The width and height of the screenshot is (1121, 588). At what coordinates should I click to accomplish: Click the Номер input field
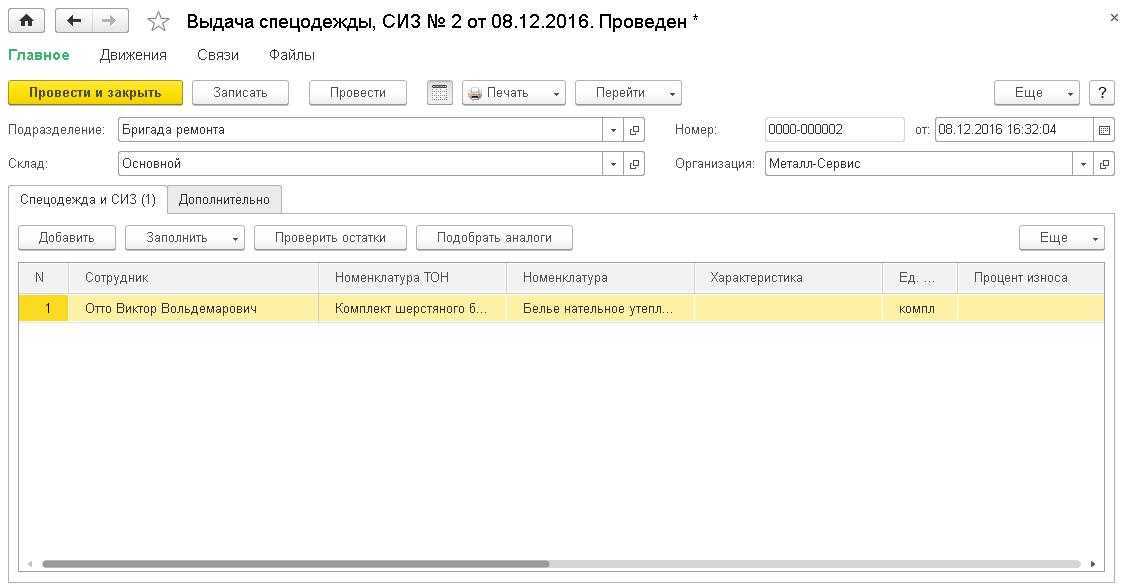click(834, 130)
